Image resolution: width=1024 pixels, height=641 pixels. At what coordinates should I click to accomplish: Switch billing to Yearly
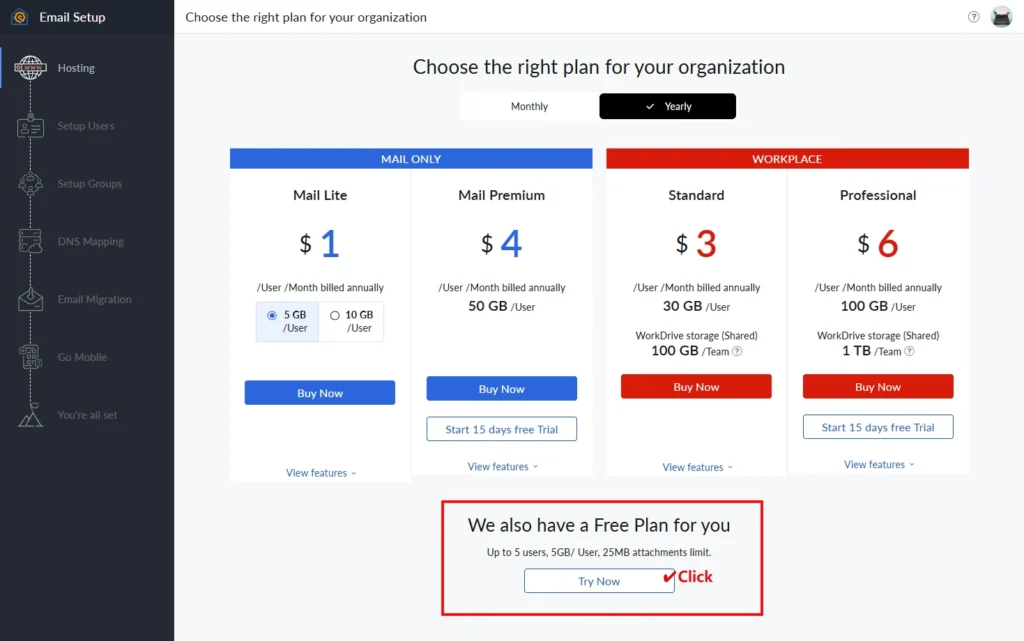668,107
